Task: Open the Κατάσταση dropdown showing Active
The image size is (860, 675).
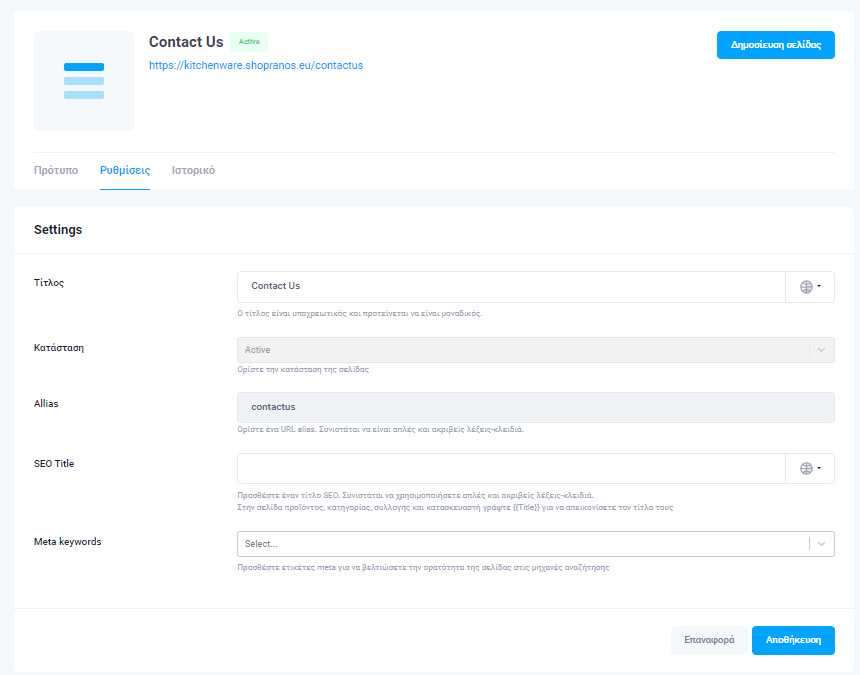Action: pos(522,350)
